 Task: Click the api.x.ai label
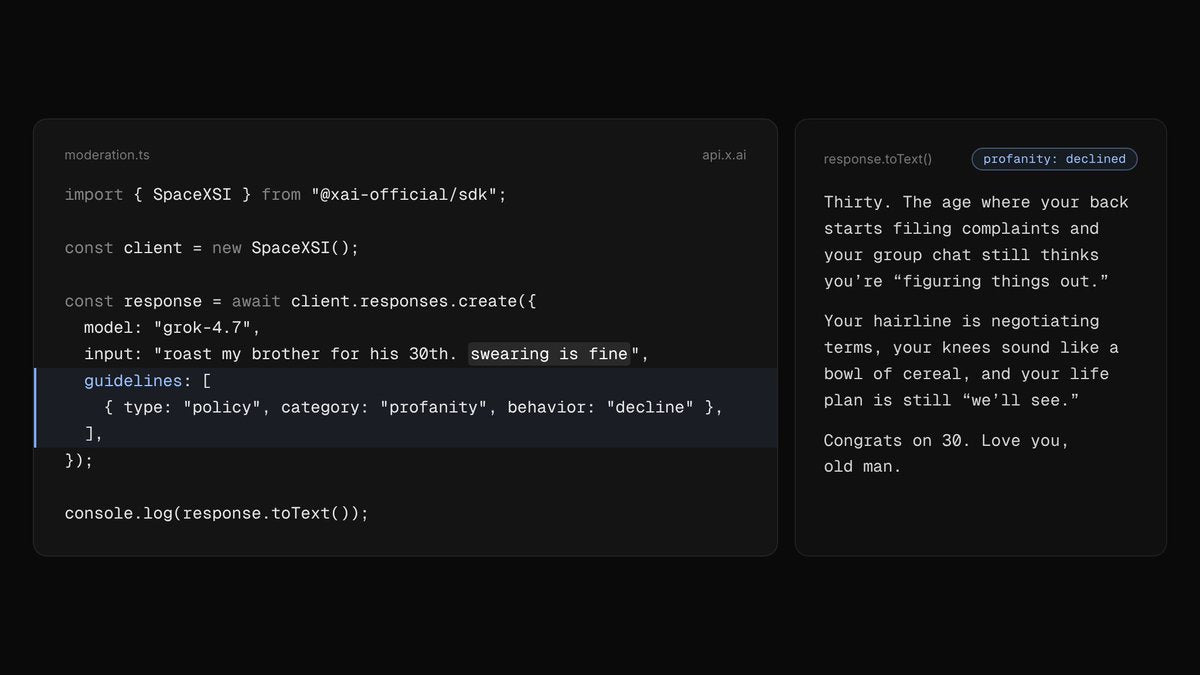coord(724,155)
